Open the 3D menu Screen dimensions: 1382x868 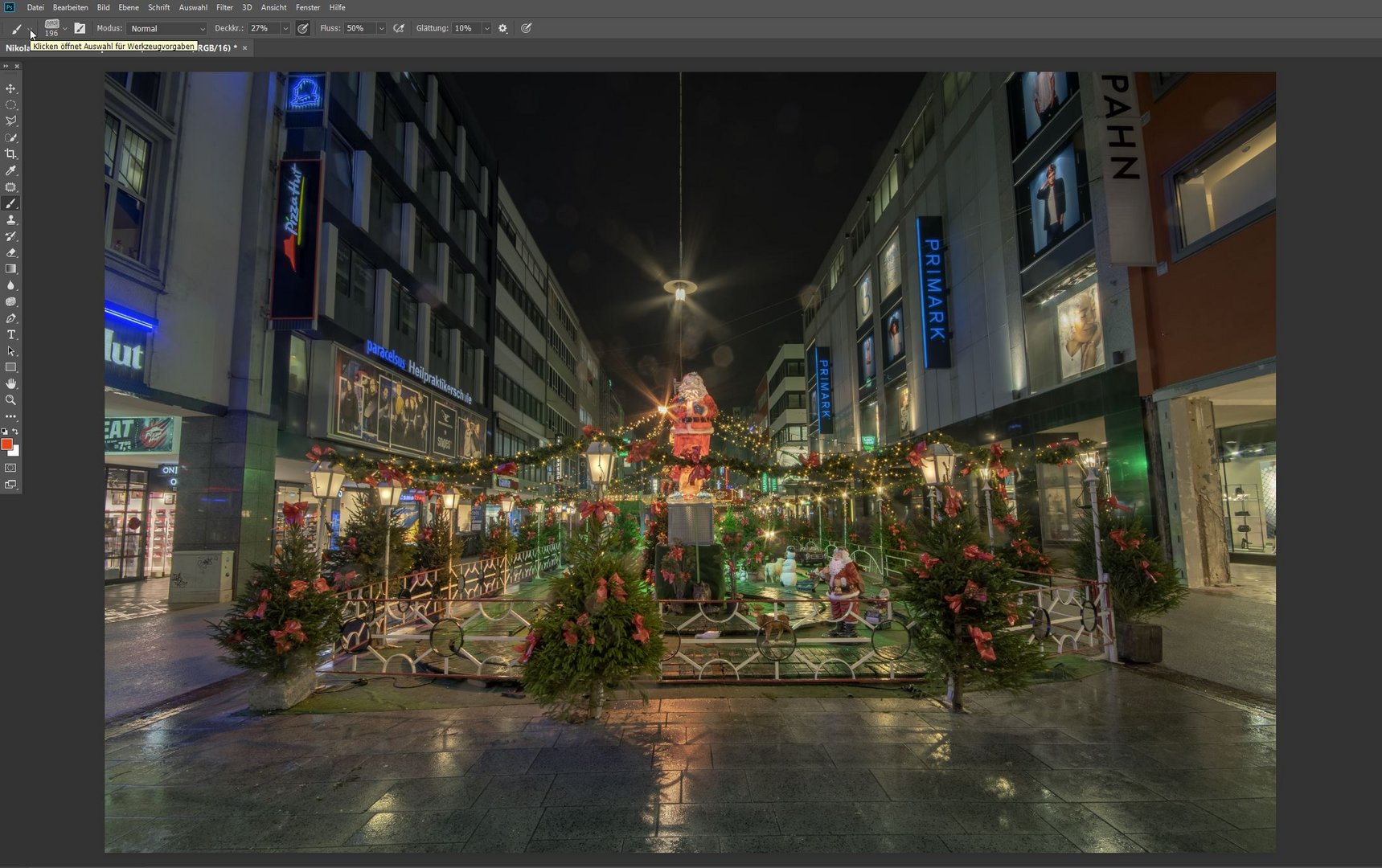(x=247, y=7)
